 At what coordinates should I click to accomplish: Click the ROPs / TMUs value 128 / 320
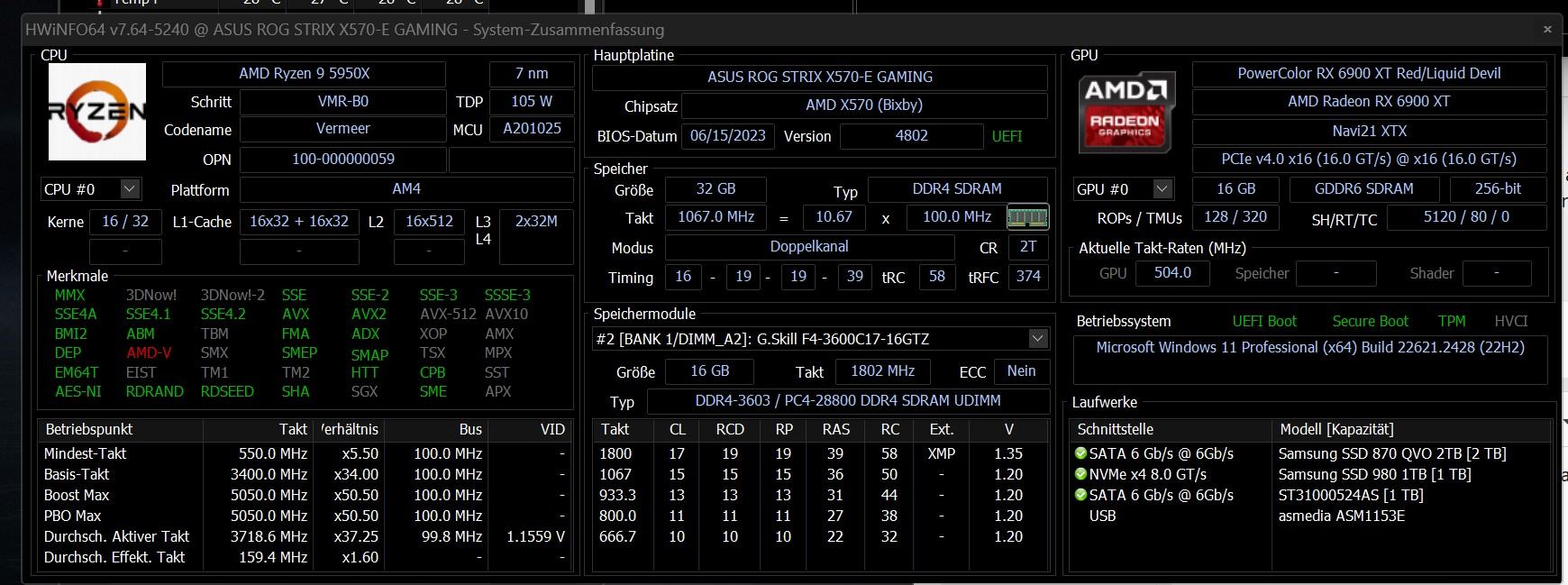tap(1235, 217)
